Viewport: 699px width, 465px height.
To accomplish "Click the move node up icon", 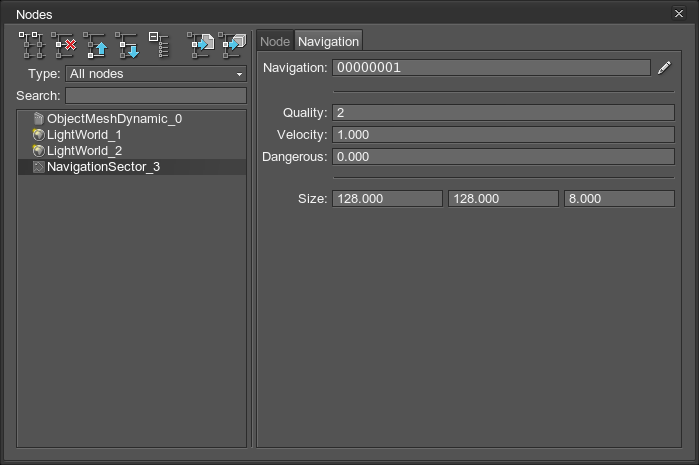I will coord(97,44).
